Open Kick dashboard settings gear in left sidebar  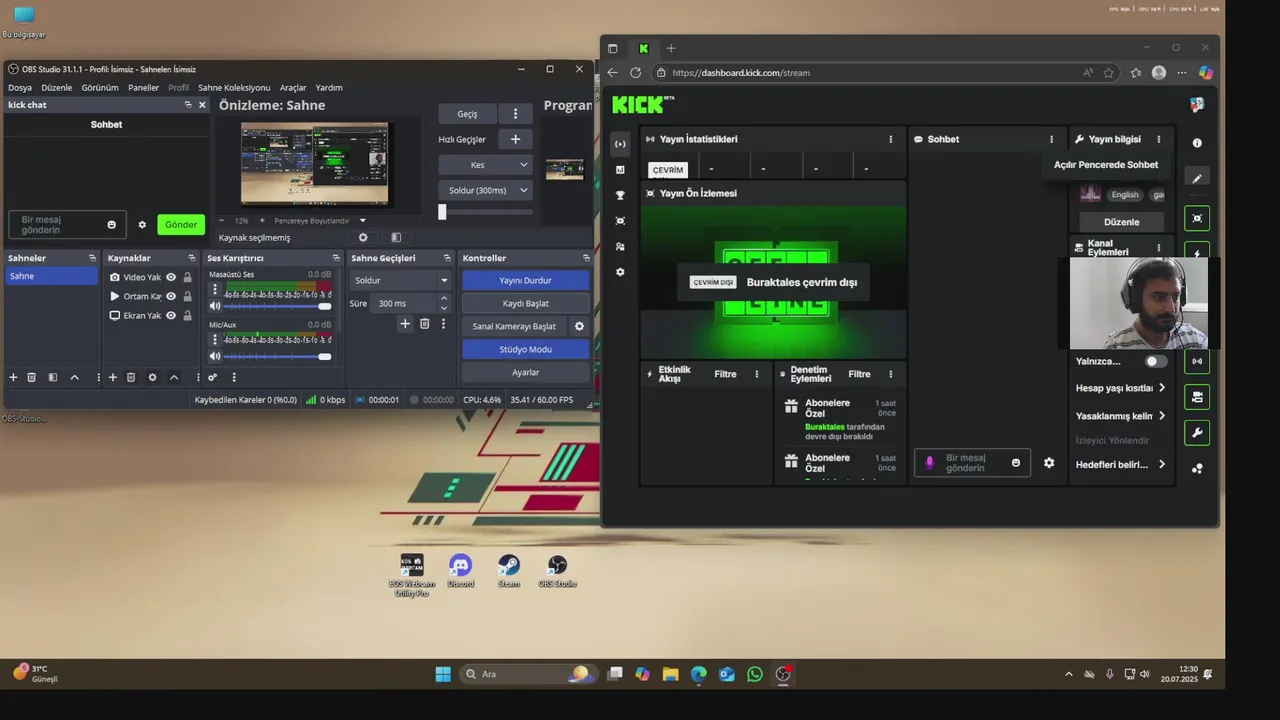pos(620,272)
